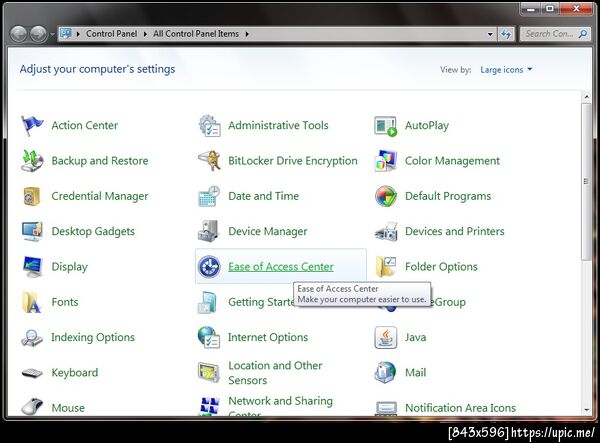Click the Ease of Access Center link
The image size is (600, 443).
[x=281, y=267]
